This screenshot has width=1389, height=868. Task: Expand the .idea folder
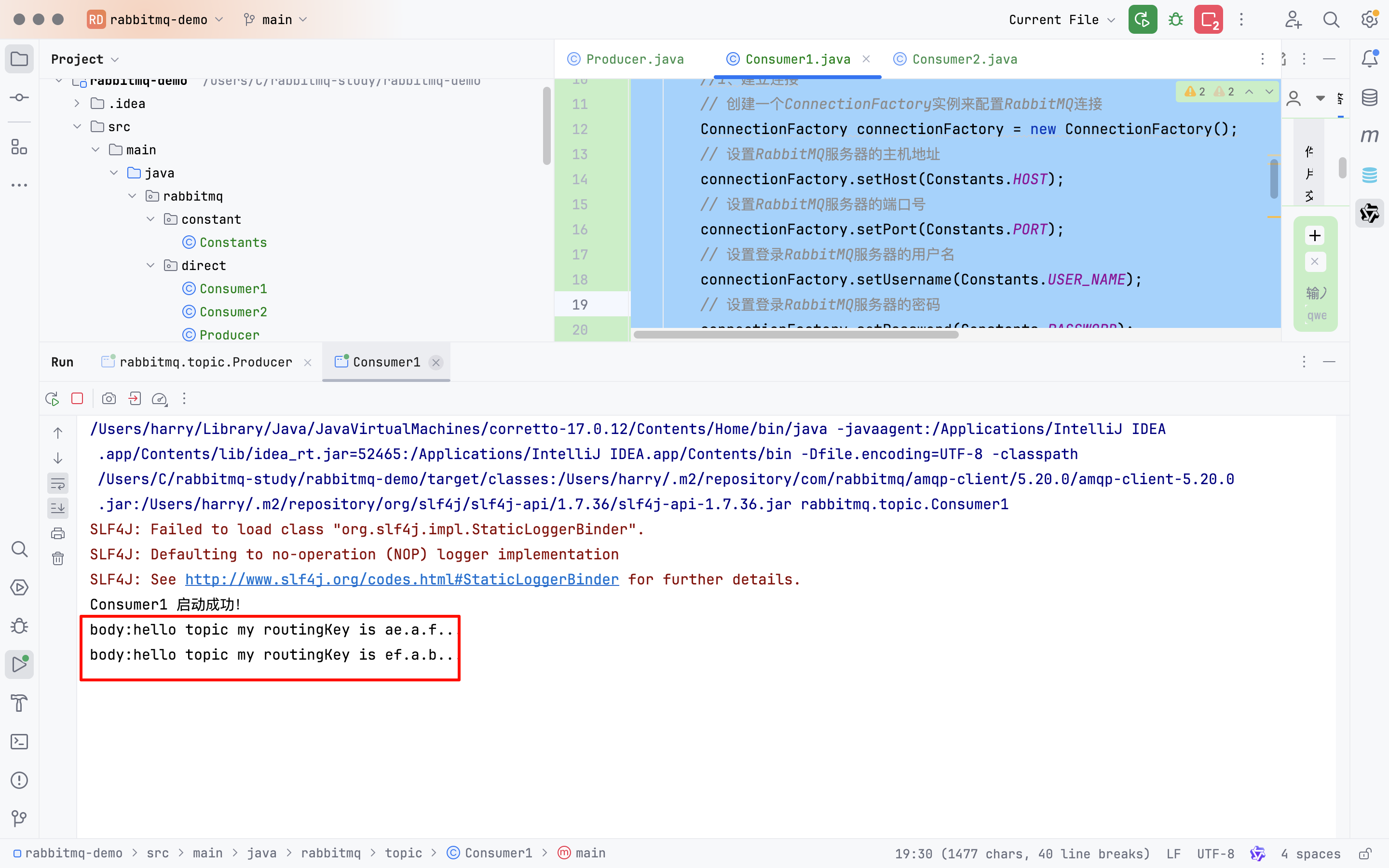pyautogui.click(x=77, y=103)
